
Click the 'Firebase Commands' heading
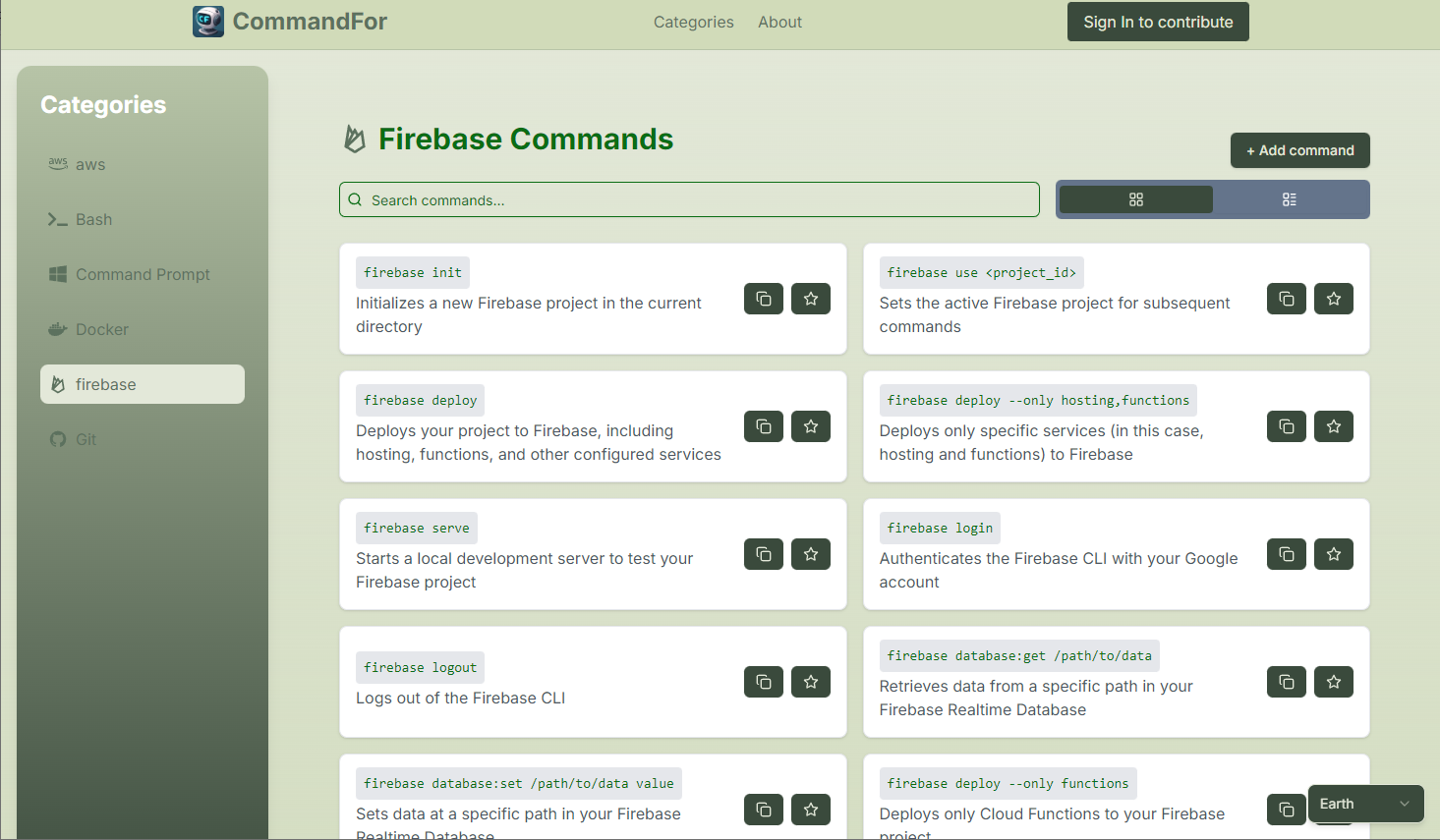click(x=526, y=140)
